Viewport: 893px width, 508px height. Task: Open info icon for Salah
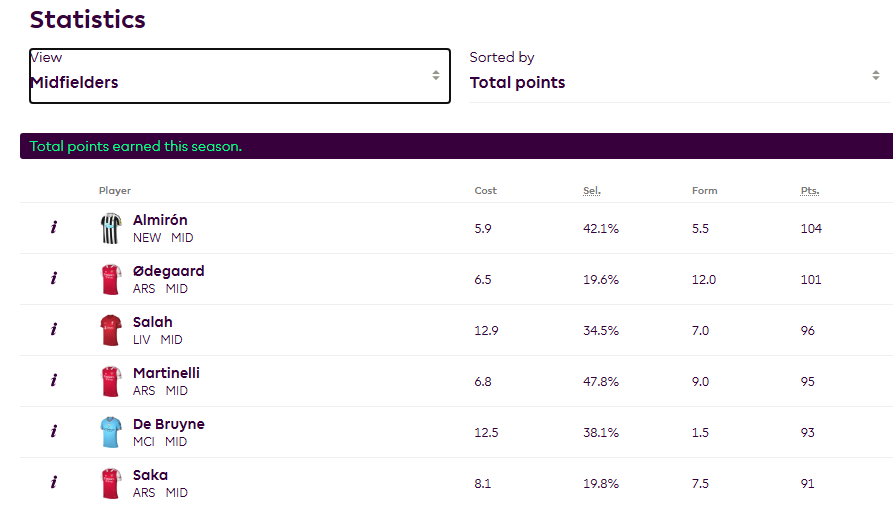coord(54,329)
